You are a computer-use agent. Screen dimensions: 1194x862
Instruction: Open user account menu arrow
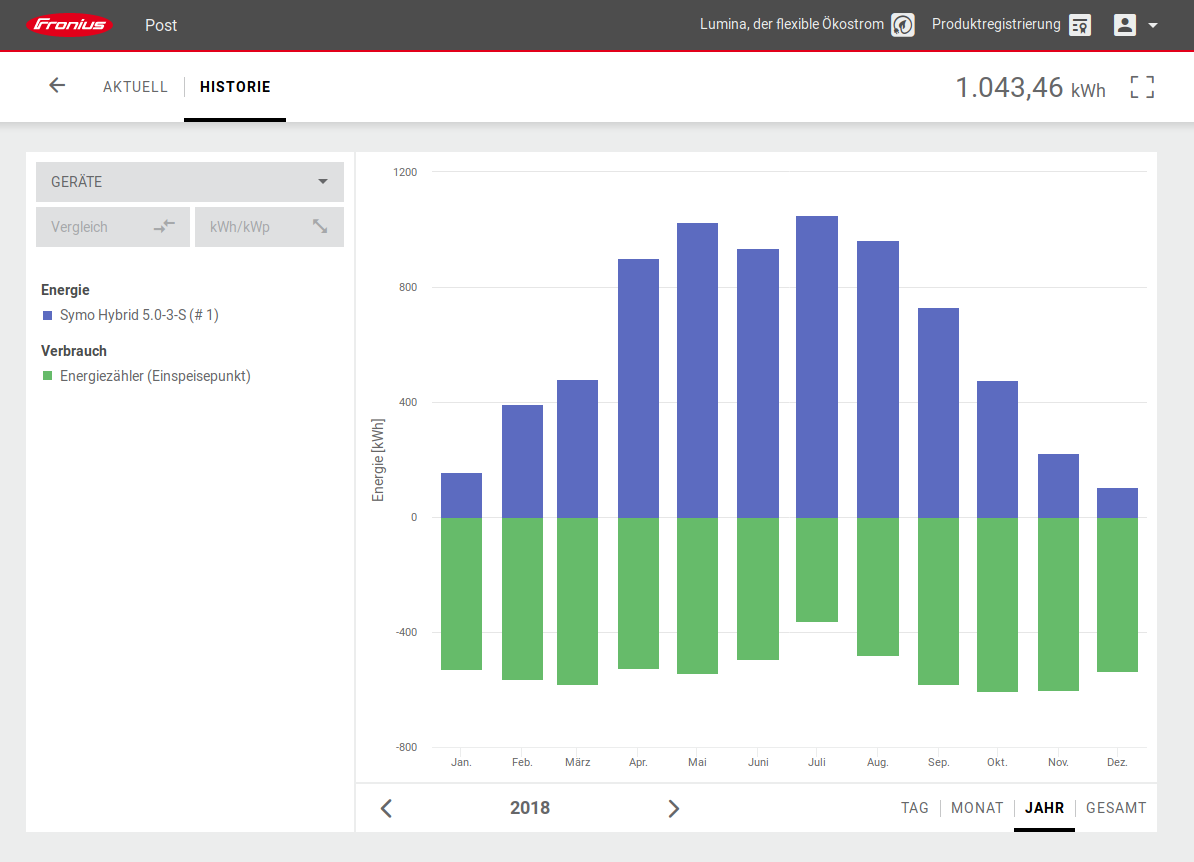[x=1153, y=26]
